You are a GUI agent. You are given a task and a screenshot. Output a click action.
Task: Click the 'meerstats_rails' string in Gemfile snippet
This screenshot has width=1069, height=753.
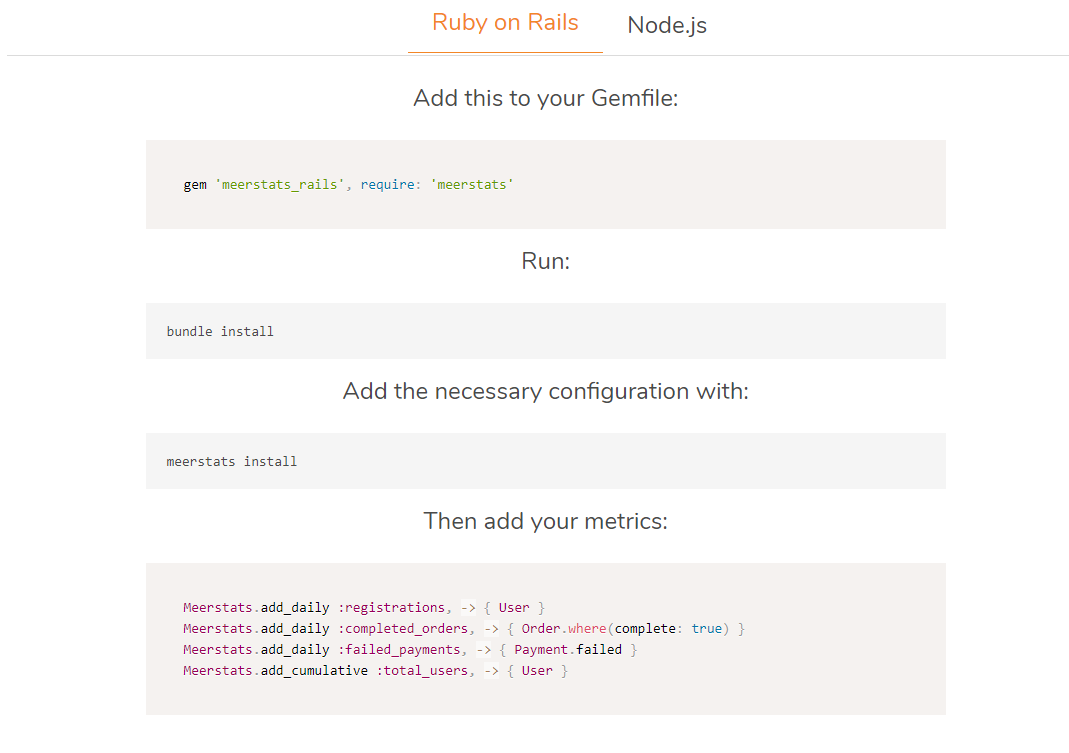[280, 185]
